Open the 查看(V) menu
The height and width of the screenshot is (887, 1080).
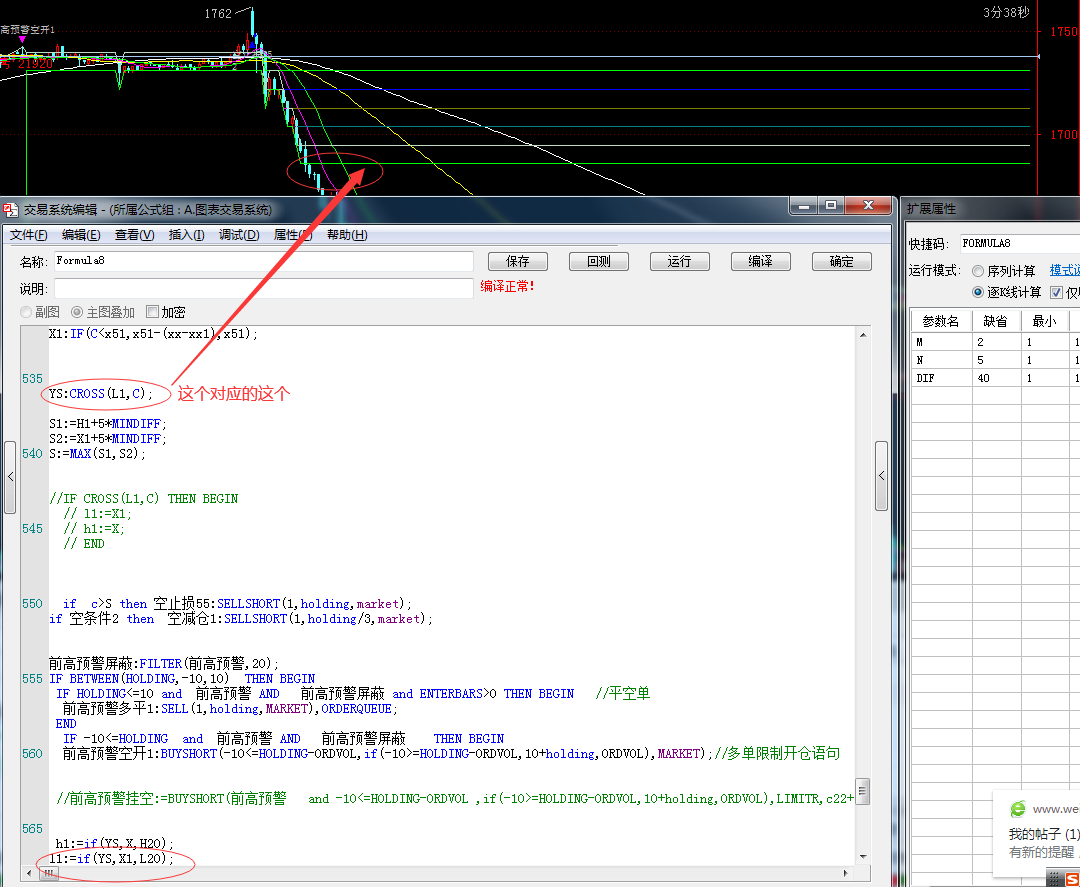click(134, 235)
